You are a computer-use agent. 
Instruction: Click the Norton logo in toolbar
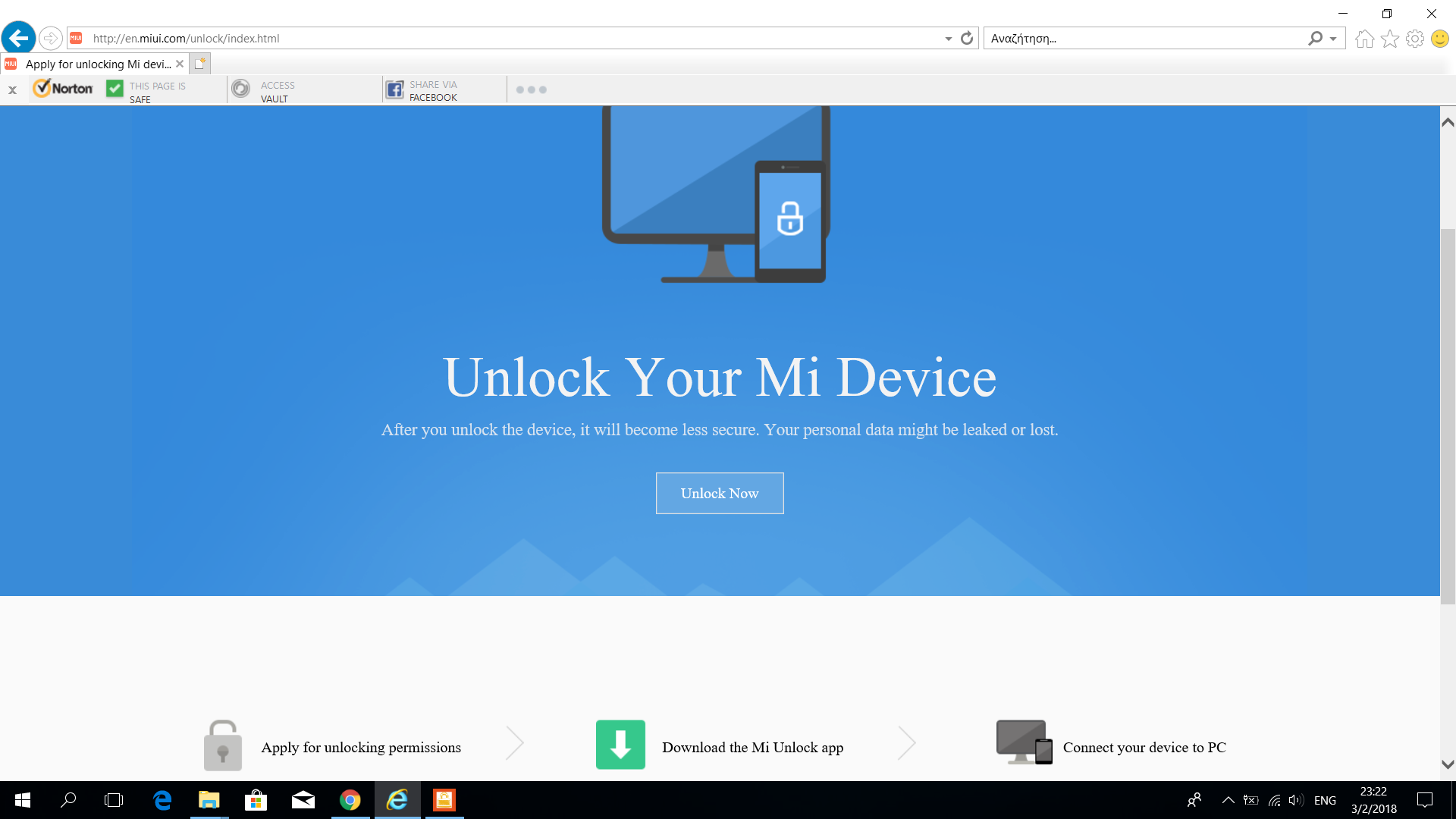(63, 89)
